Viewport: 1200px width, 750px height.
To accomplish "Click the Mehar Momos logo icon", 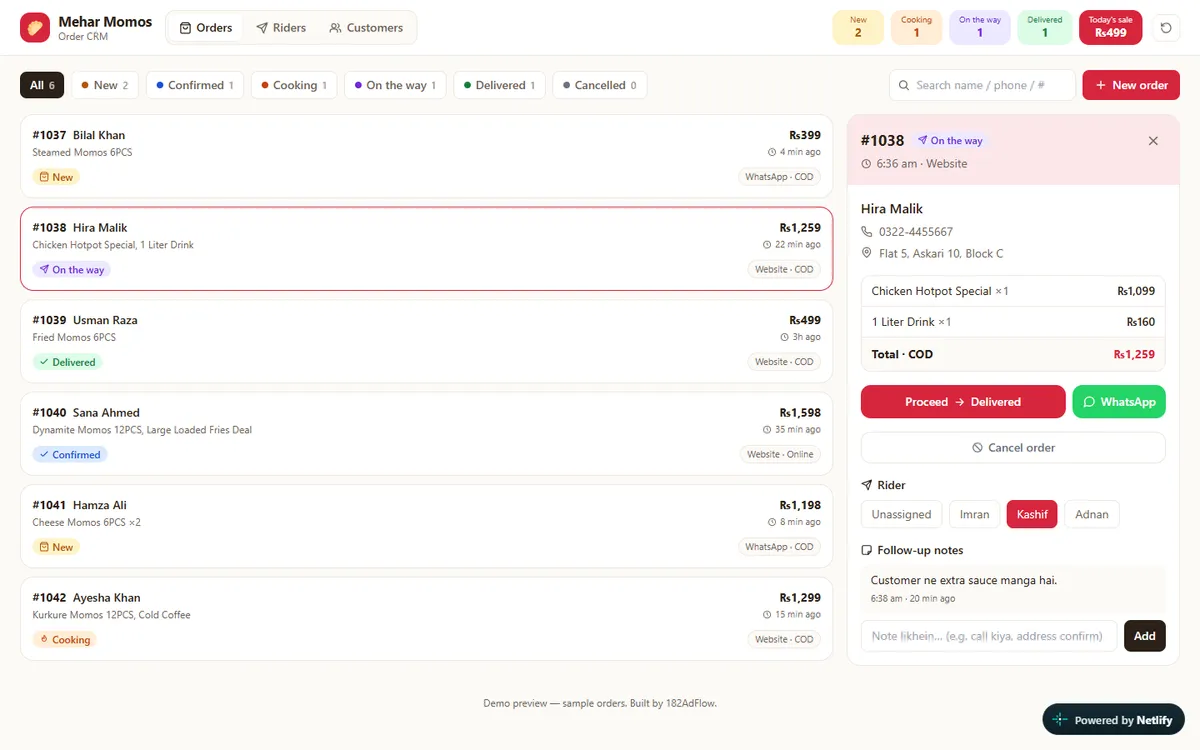I will click(x=35, y=28).
